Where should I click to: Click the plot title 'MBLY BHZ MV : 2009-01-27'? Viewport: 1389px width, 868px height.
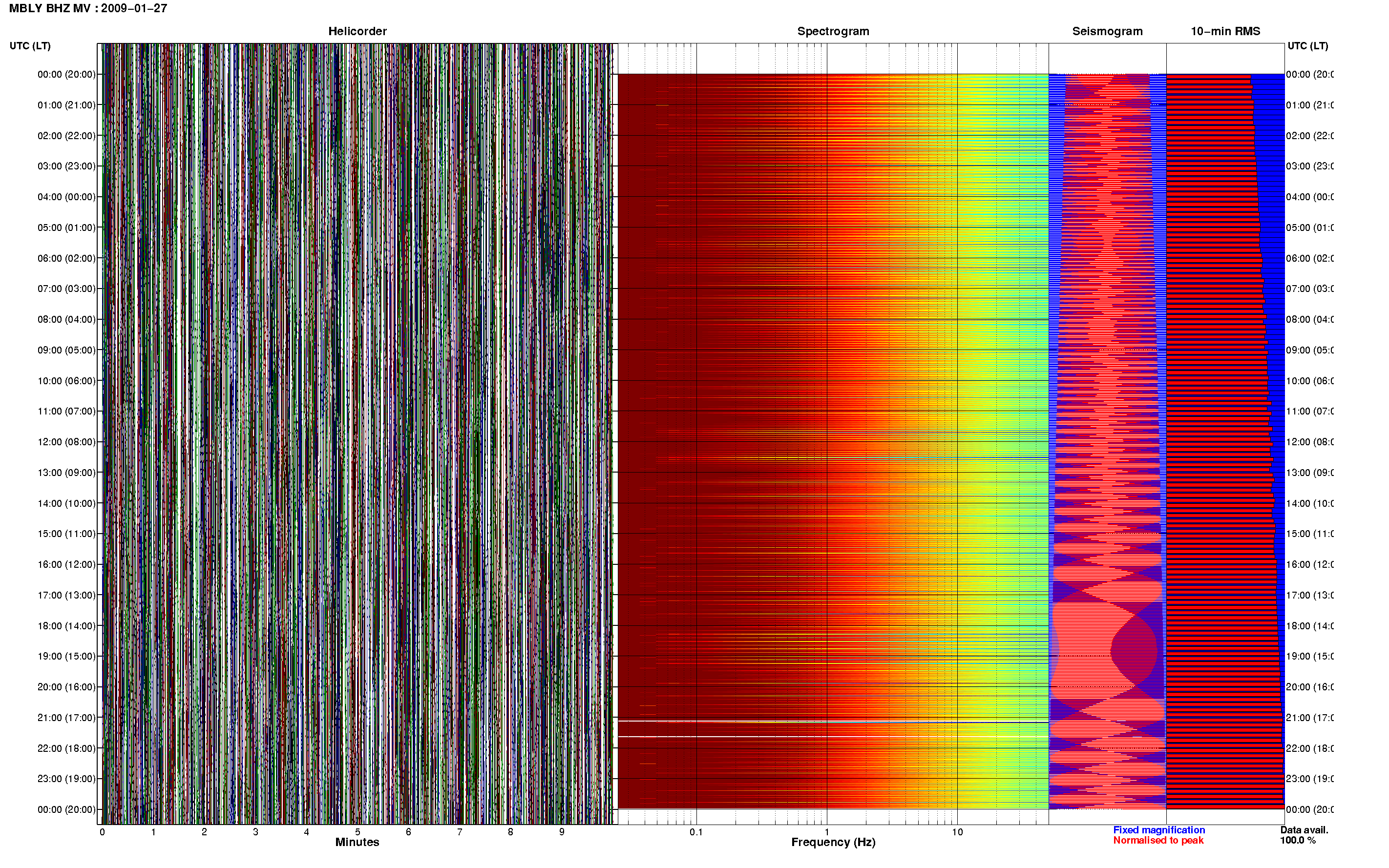coord(88,9)
